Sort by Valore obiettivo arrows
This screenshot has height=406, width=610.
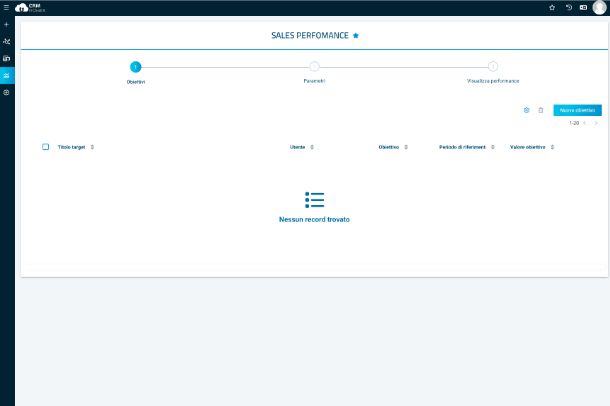point(552,147)
